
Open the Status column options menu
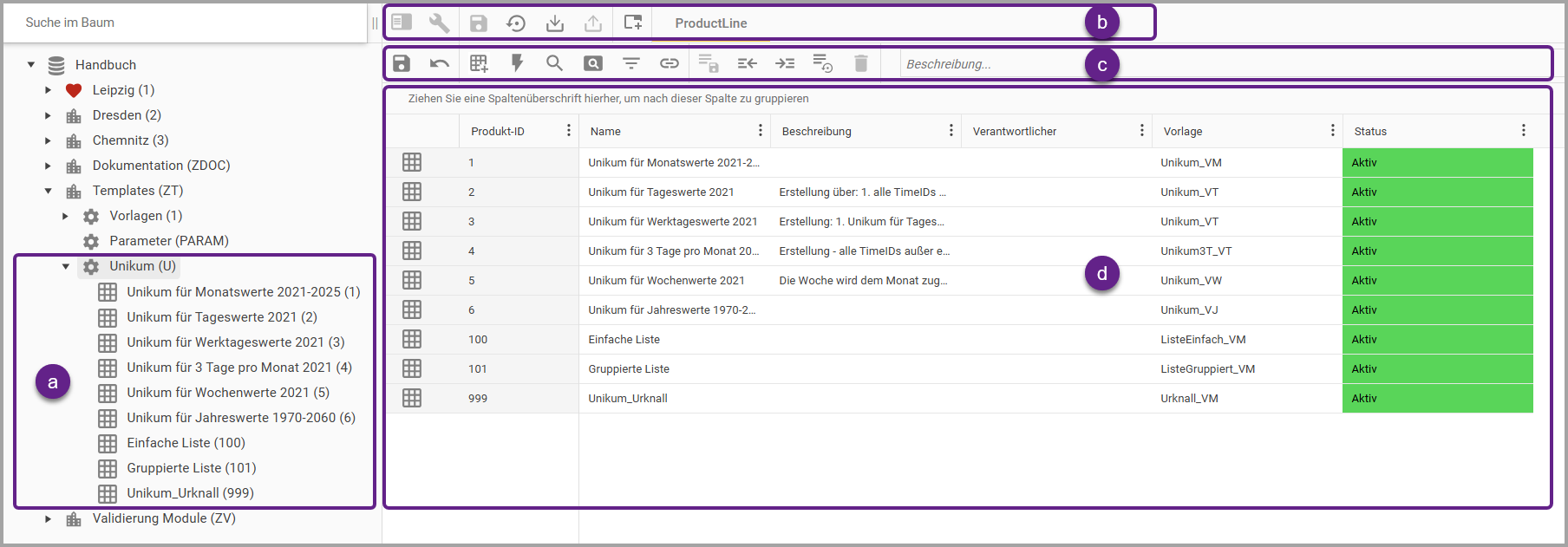click(x=1523, y=131)
